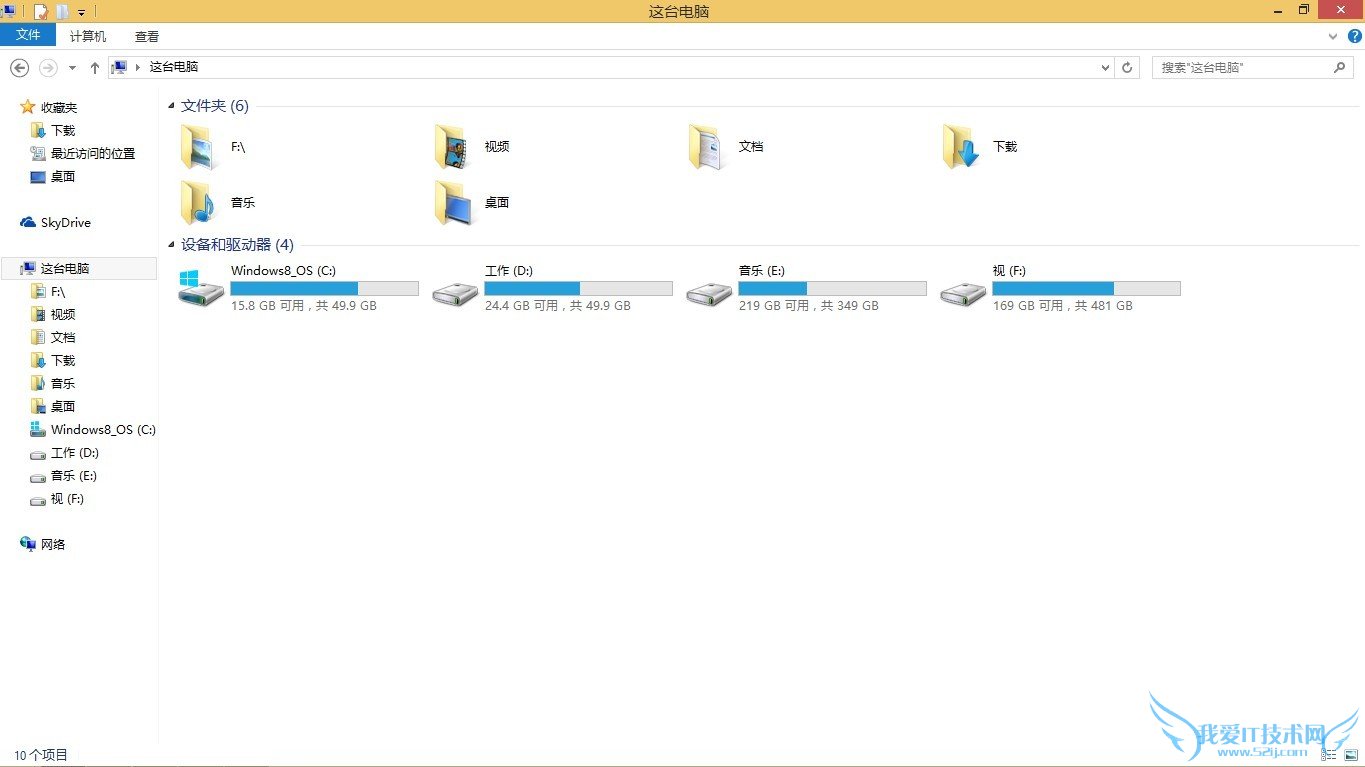Click the 视 (F:) drive icon in sidebar
The width and height of the screenshot is (1365, 767).
pyautogui.click(x=38, y=499)
